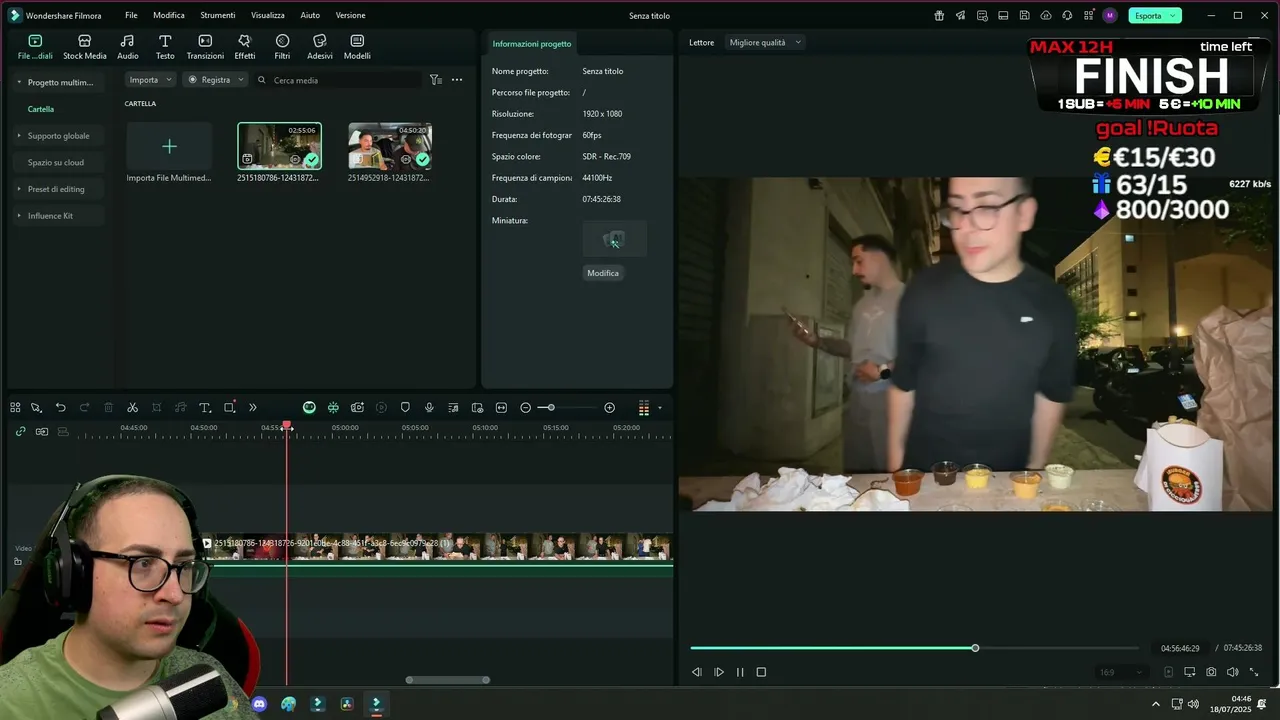Click the Esporta button

coord(1155,15)
